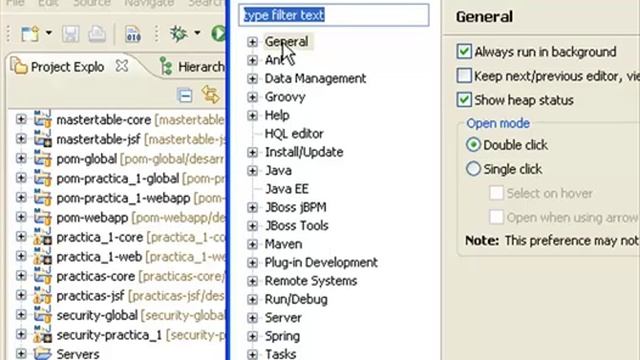The width and height of the screenshot is (640, 360).
Task: Expand the Data Management preferences node
Action: (x=252, y=78)
